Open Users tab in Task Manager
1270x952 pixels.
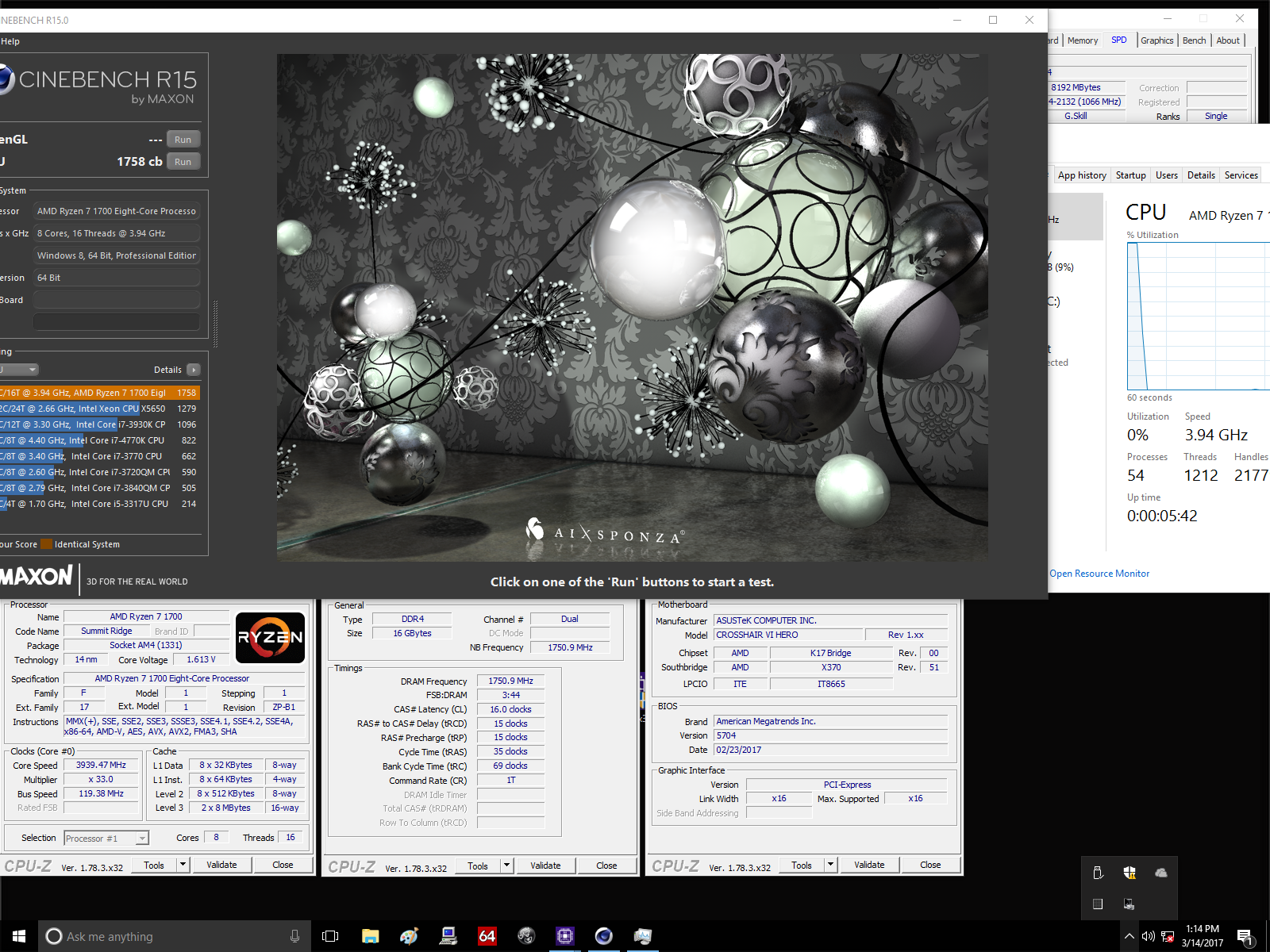point(1167,175)
